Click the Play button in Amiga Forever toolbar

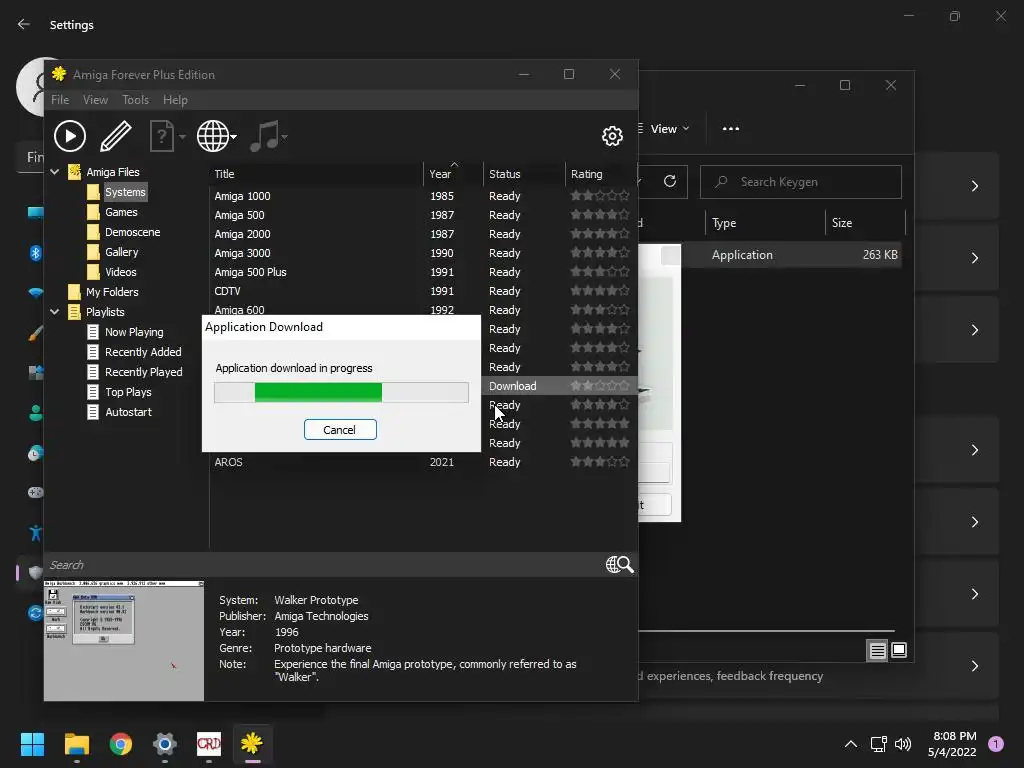click(70, 136)
